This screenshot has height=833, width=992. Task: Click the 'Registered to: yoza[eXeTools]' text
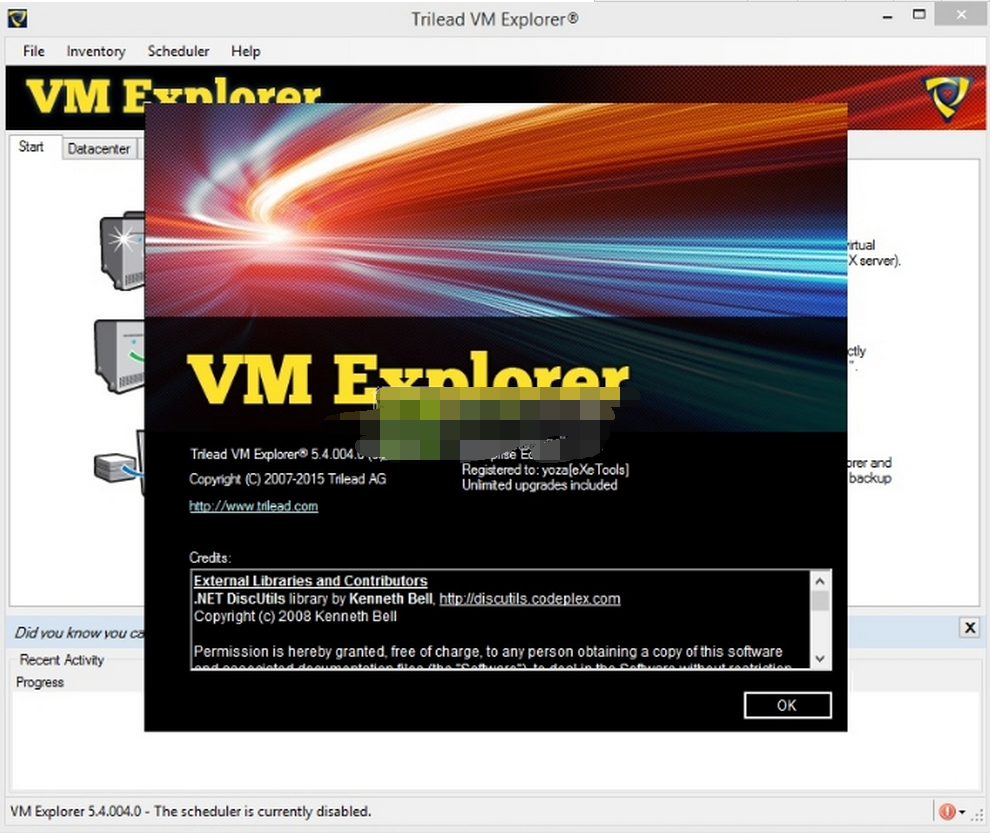pyautogui.click(x=545, y=470)
